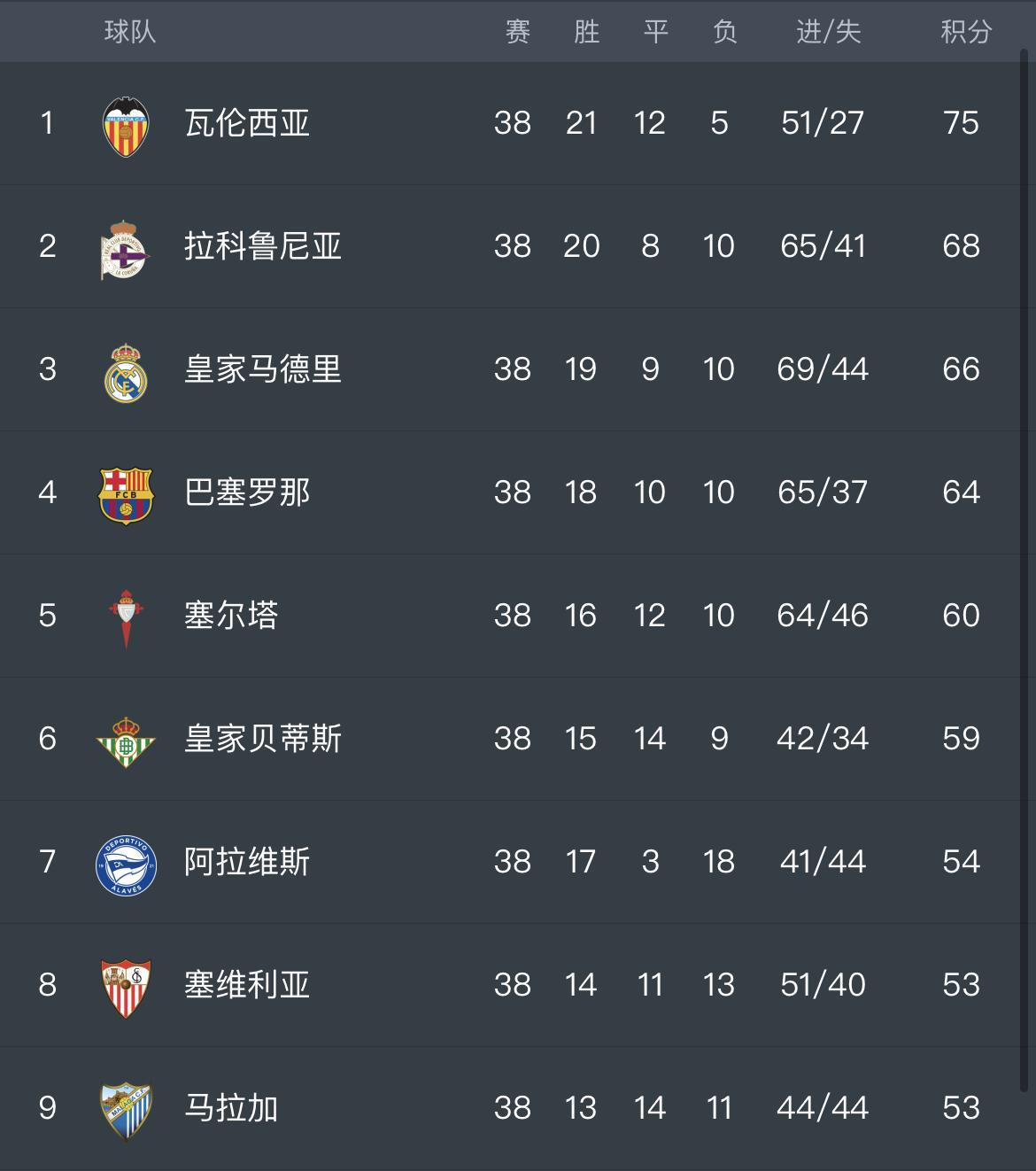Click the 积分 column header
The image size is (1036, 1171).
(x=966, y=32)
